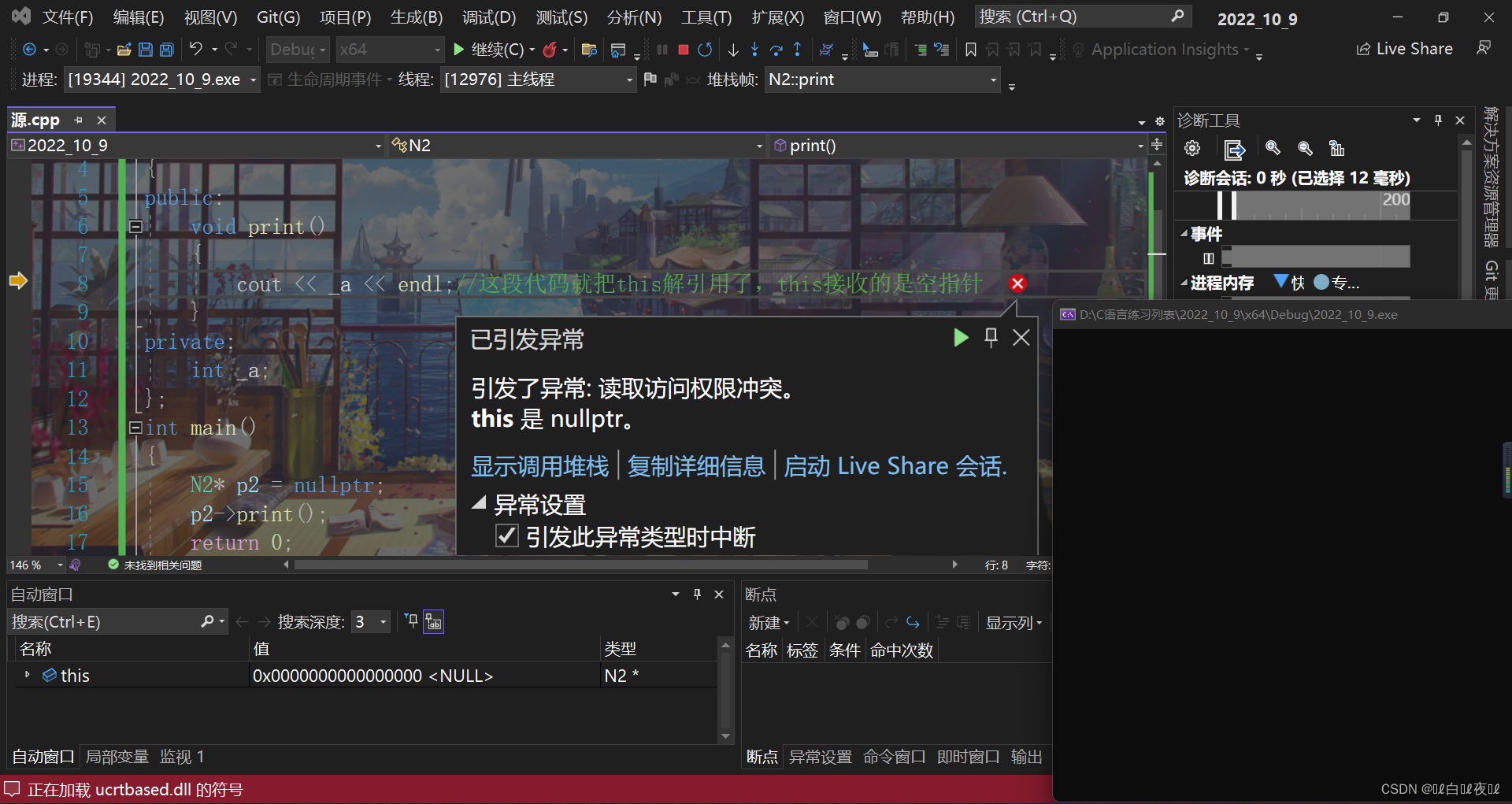Continue execution from exception popup green arrow
Viewport: 1512px width, 804px height.
[961, 338]
